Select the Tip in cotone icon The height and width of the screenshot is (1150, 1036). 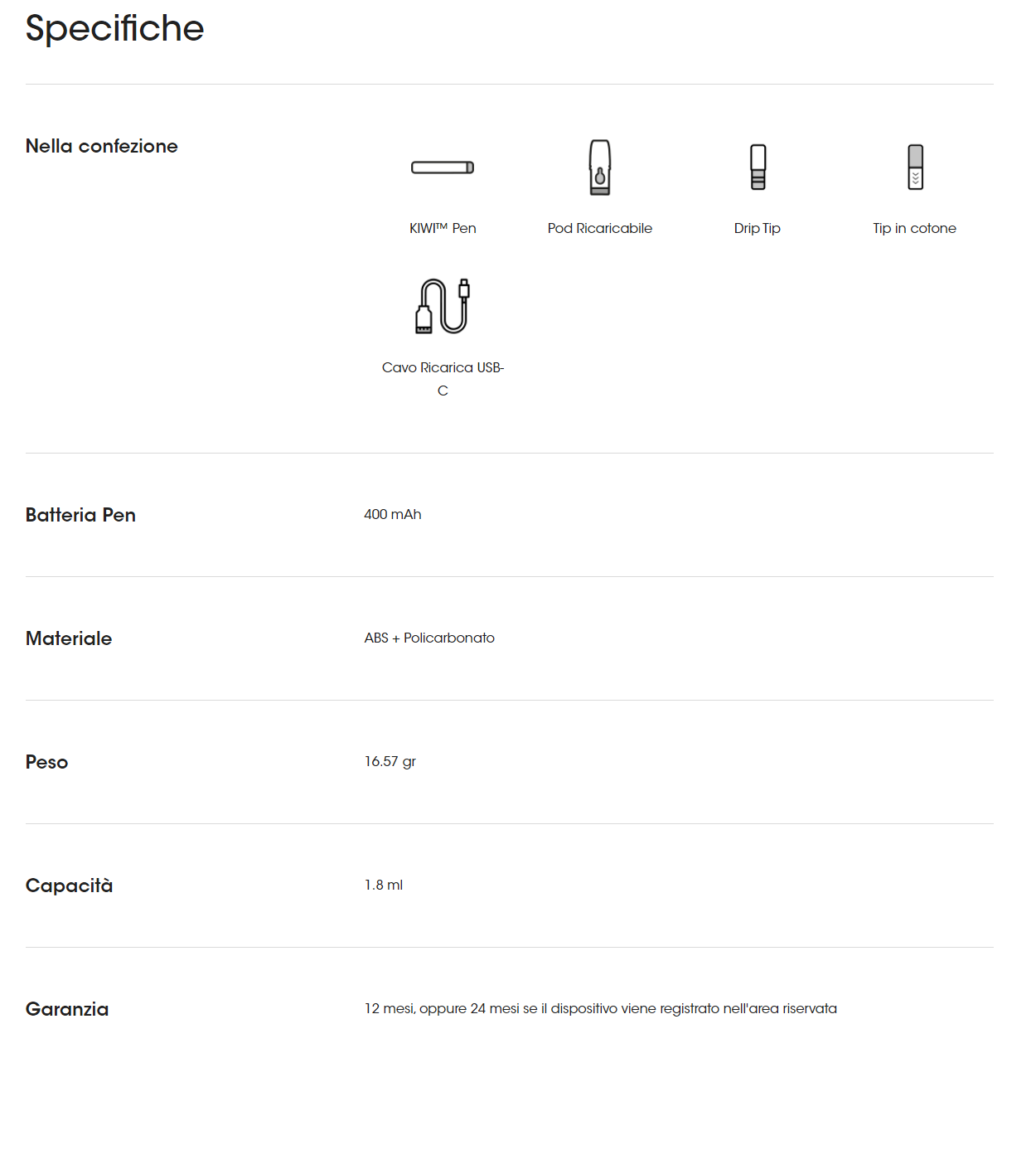[915, 167]
